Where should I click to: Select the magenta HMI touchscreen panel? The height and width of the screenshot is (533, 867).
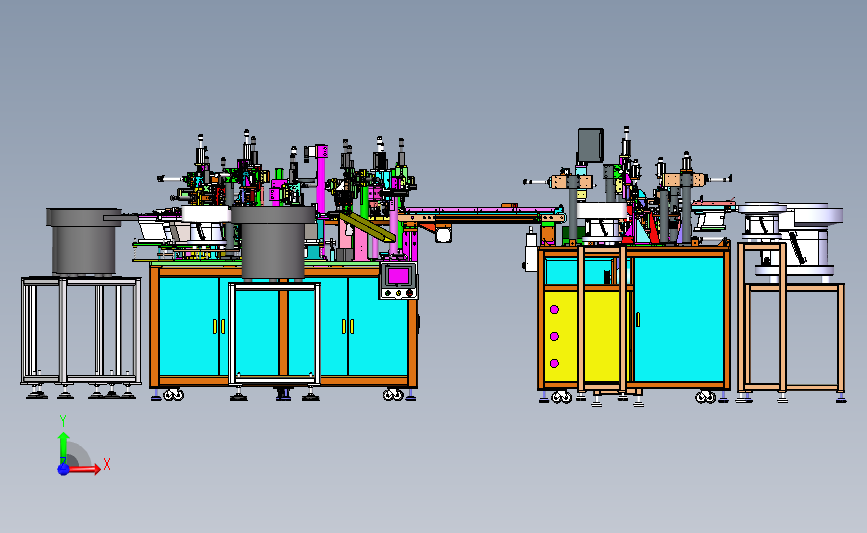click(x=398, y=276)
